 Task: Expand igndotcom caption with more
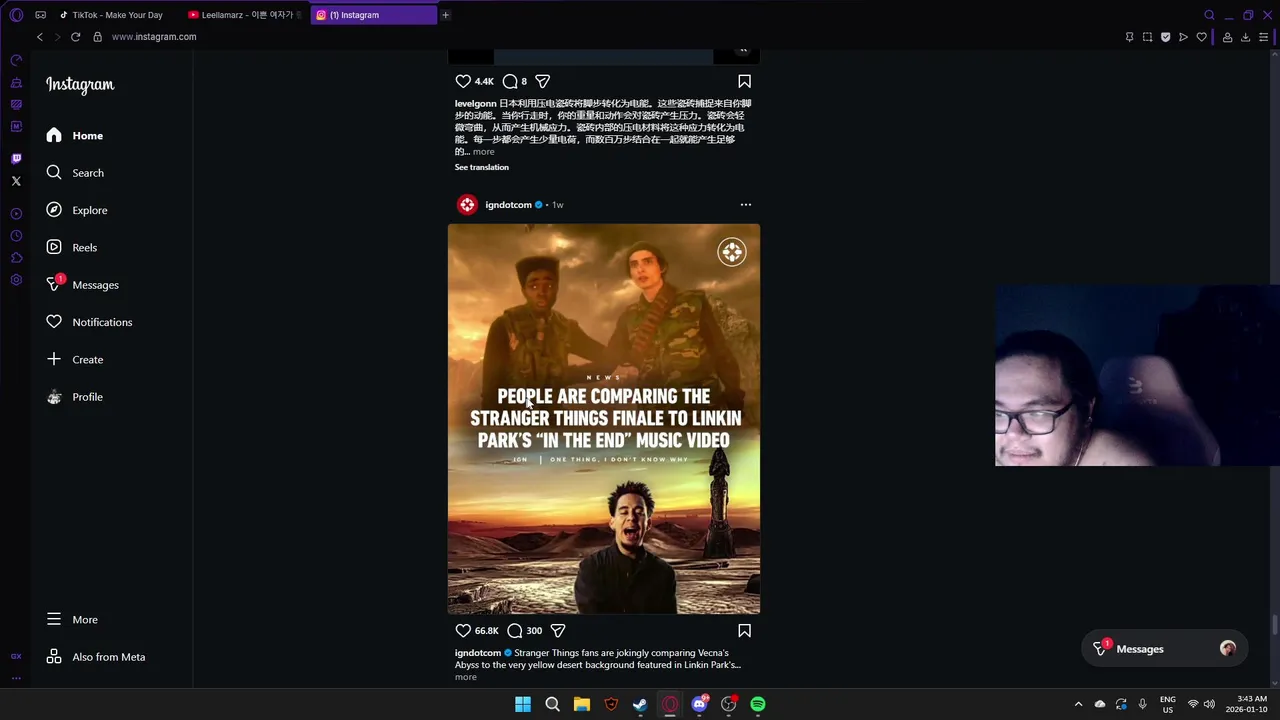(x=466, y=677)
